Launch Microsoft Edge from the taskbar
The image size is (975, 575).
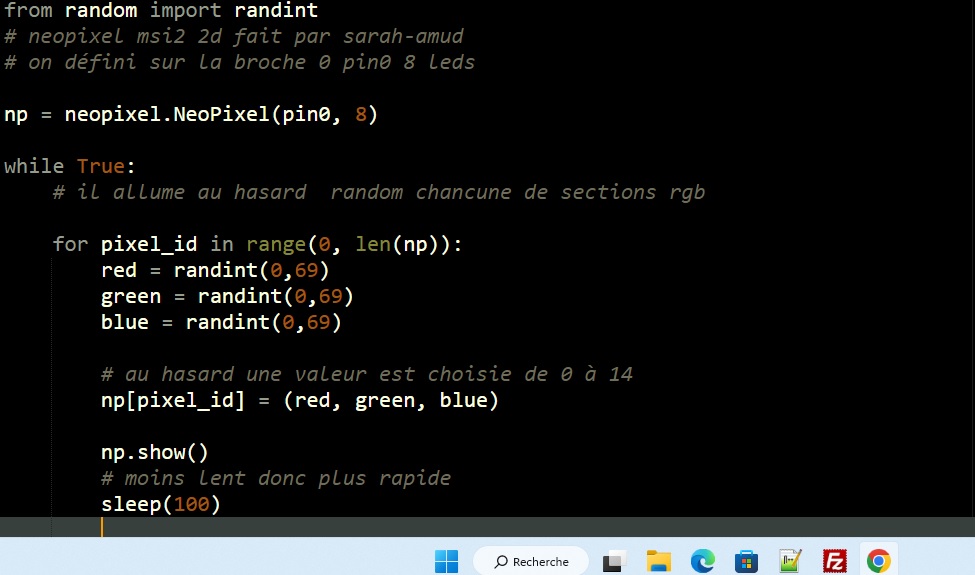pos(703,561)
